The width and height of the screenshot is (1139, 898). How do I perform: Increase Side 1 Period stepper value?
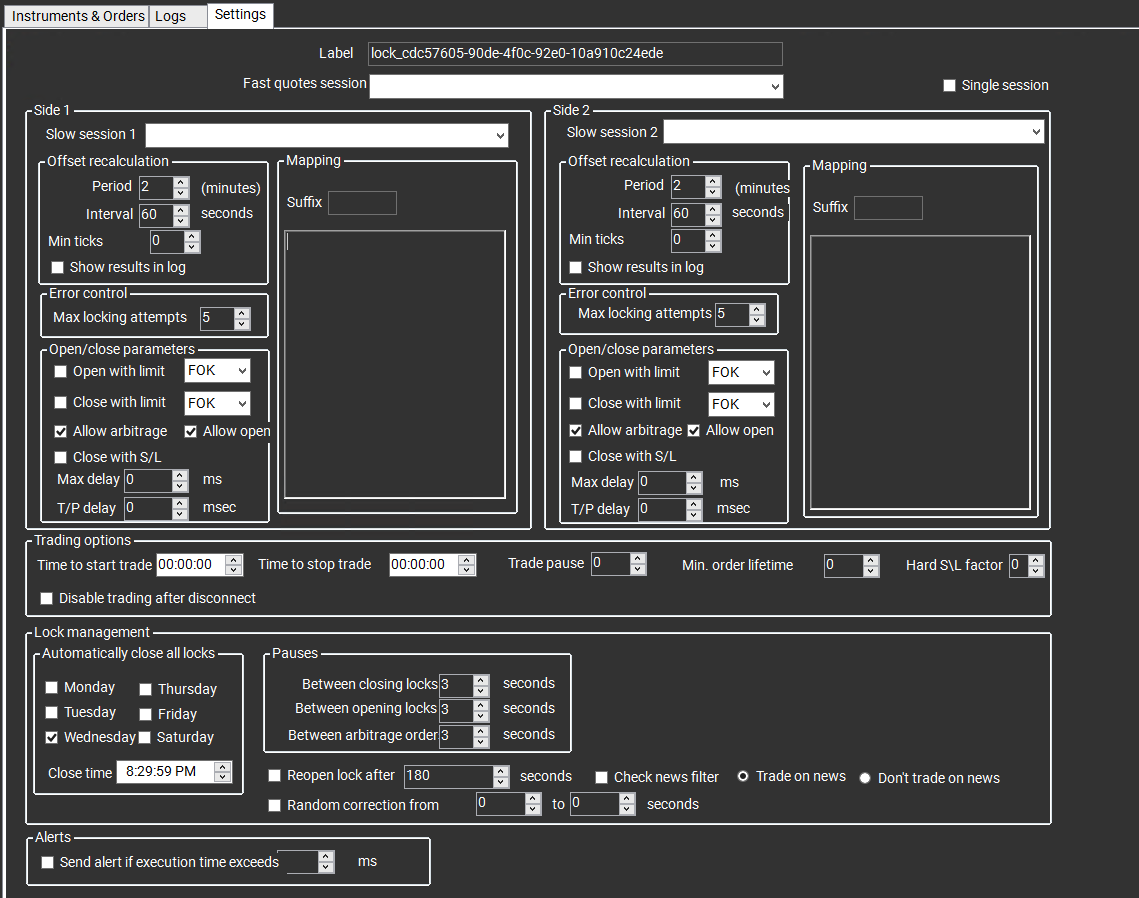(181, 182)
